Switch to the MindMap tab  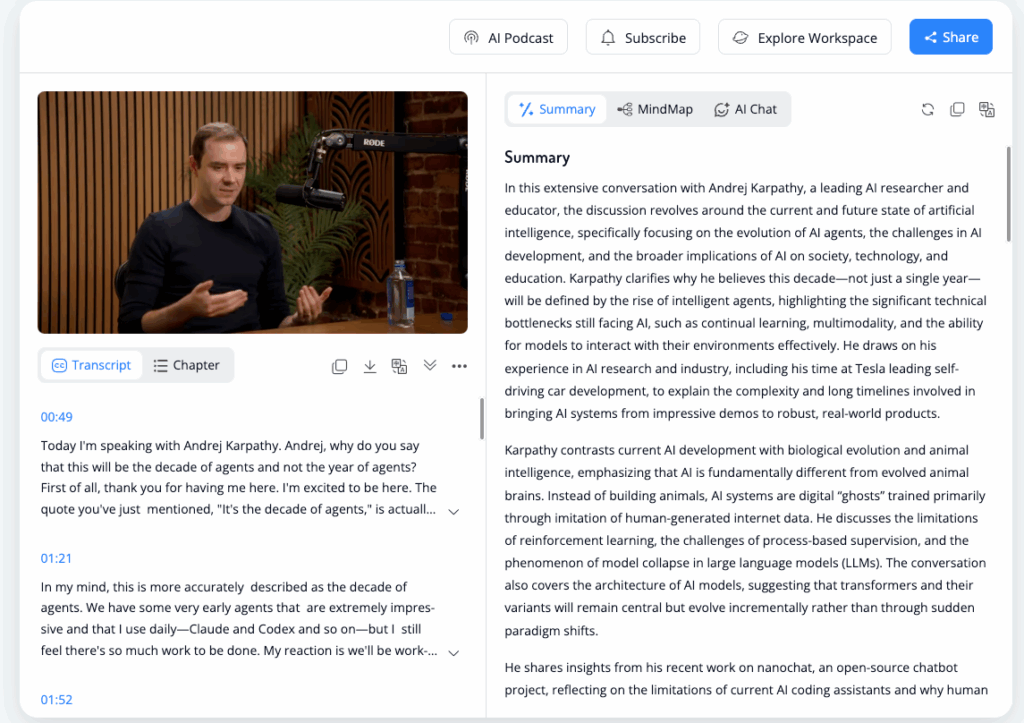pyautogui.click(x=655, y=109)
